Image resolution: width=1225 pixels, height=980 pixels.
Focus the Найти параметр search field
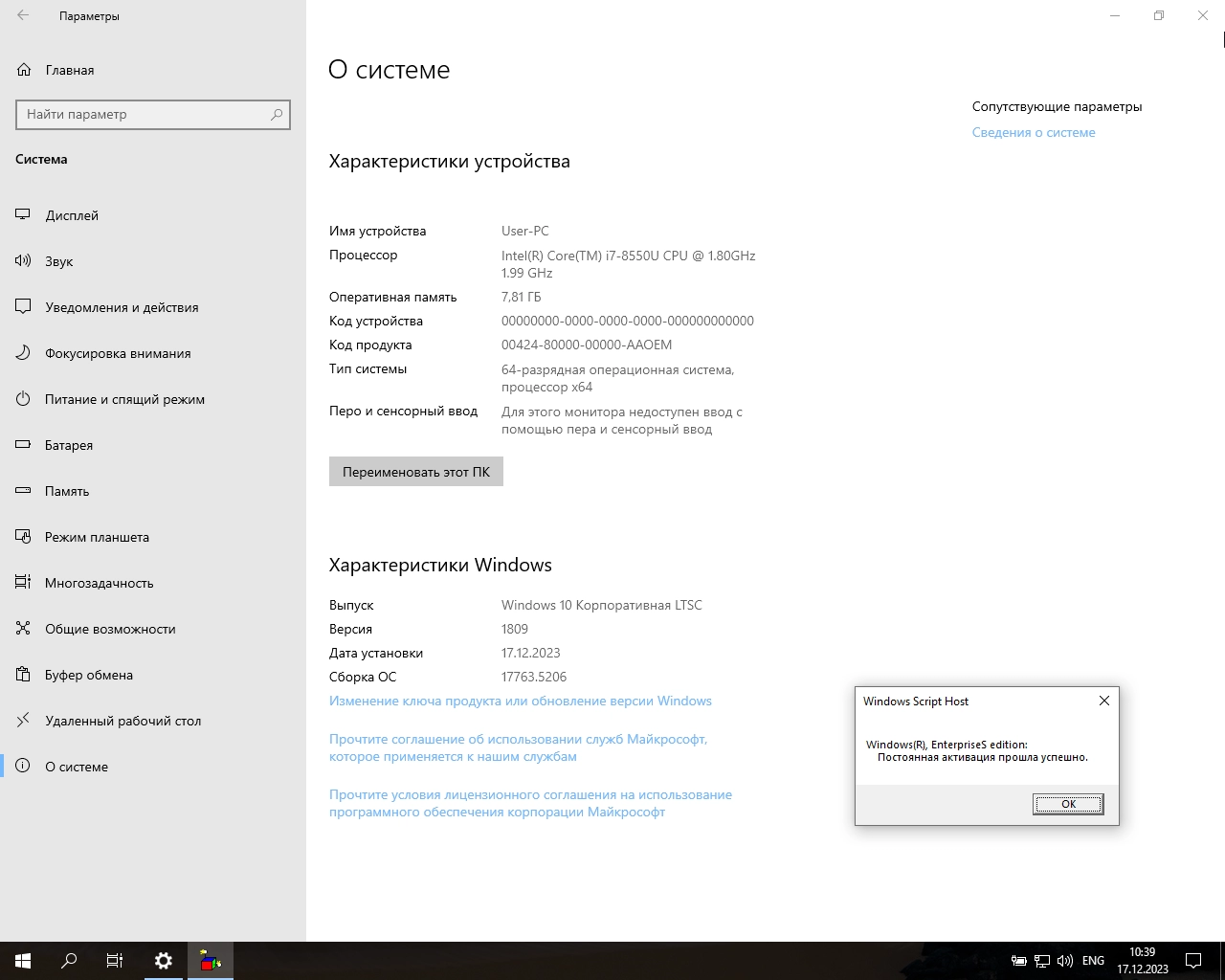pos(153,114)
